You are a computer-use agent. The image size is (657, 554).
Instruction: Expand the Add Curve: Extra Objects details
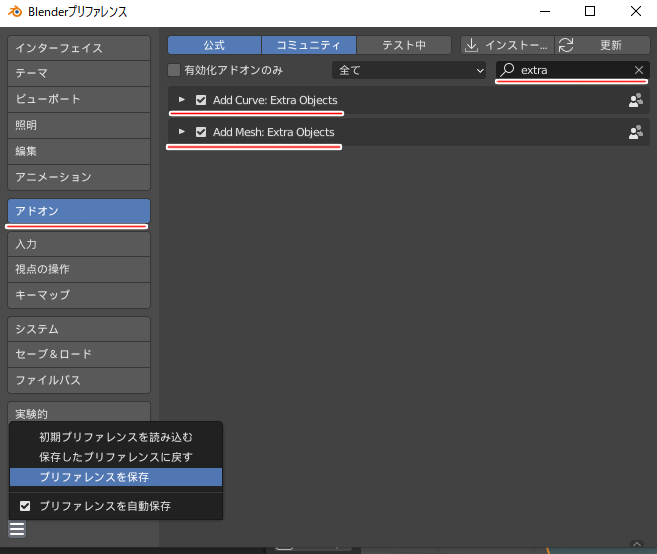[181, 101]
